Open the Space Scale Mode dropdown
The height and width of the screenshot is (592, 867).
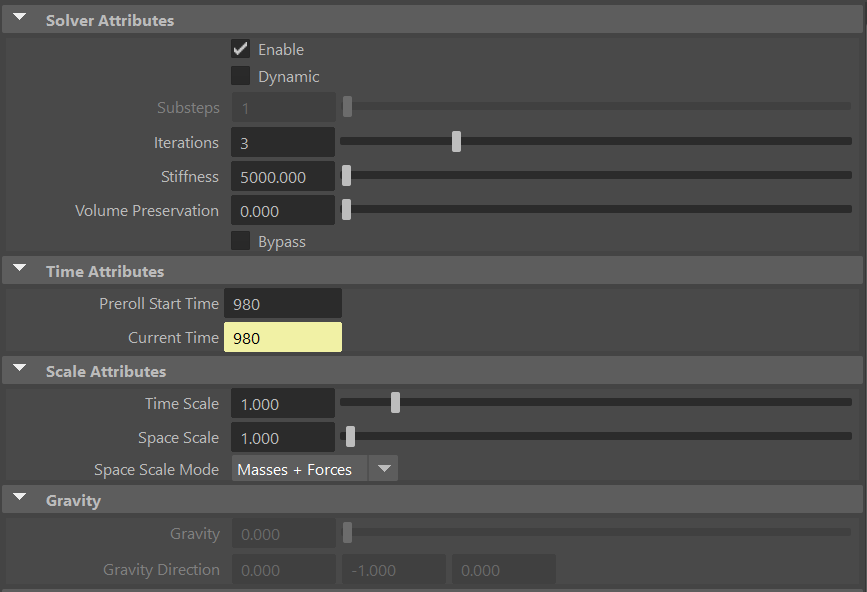click(x=383, y=467)
